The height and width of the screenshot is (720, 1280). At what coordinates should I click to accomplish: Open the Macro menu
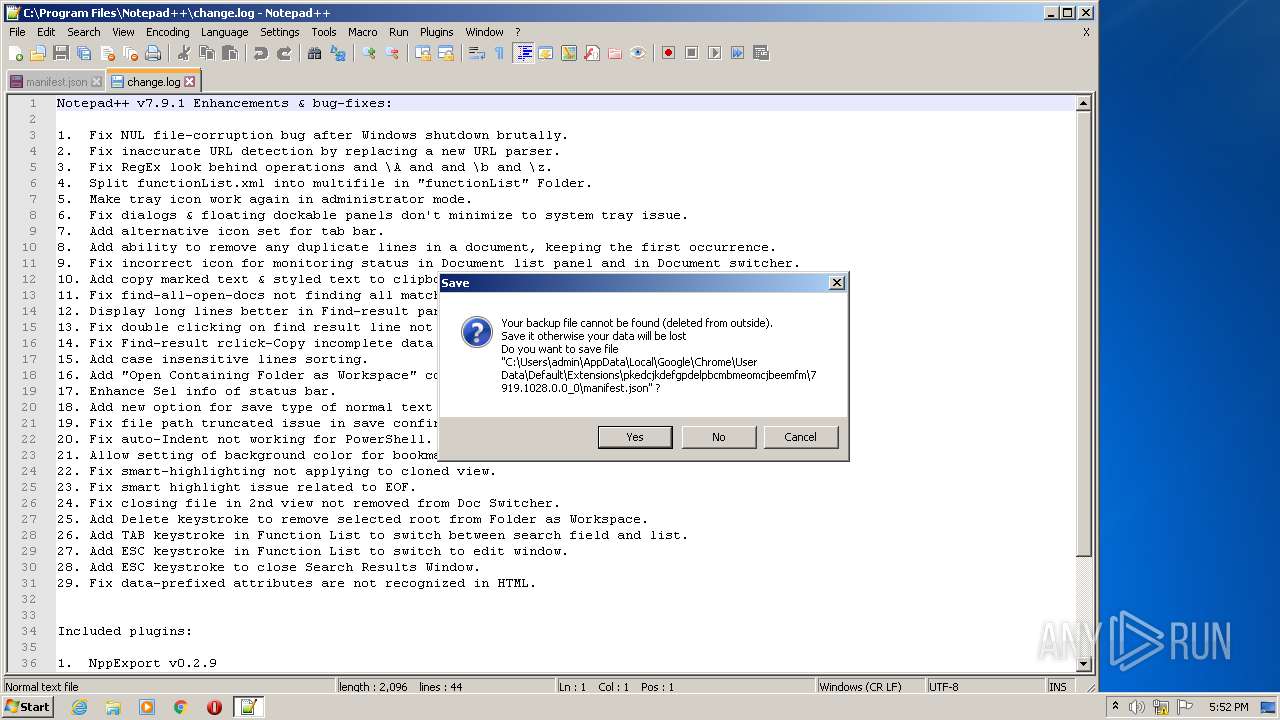(363, 32)
